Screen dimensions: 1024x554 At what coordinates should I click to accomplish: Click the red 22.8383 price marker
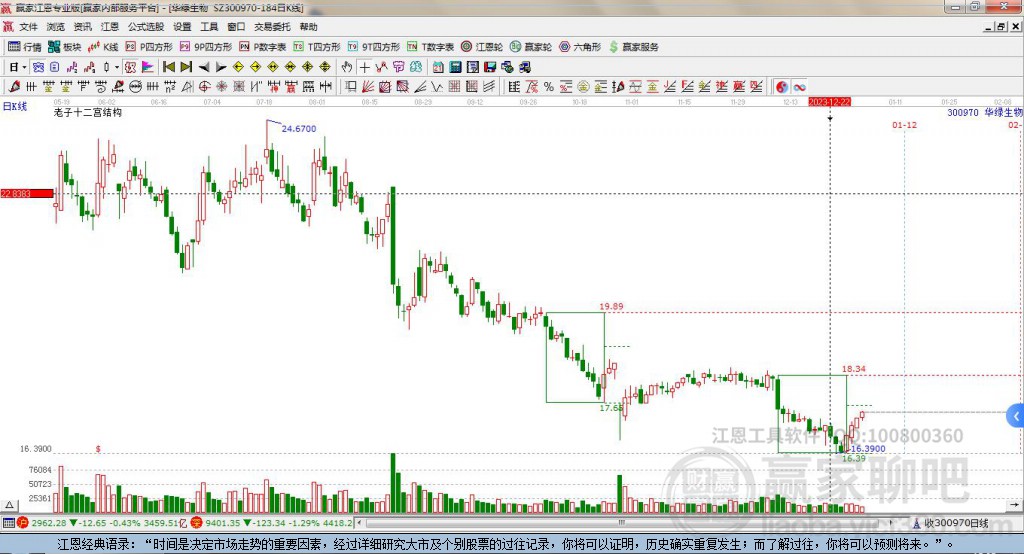point(27,193)
